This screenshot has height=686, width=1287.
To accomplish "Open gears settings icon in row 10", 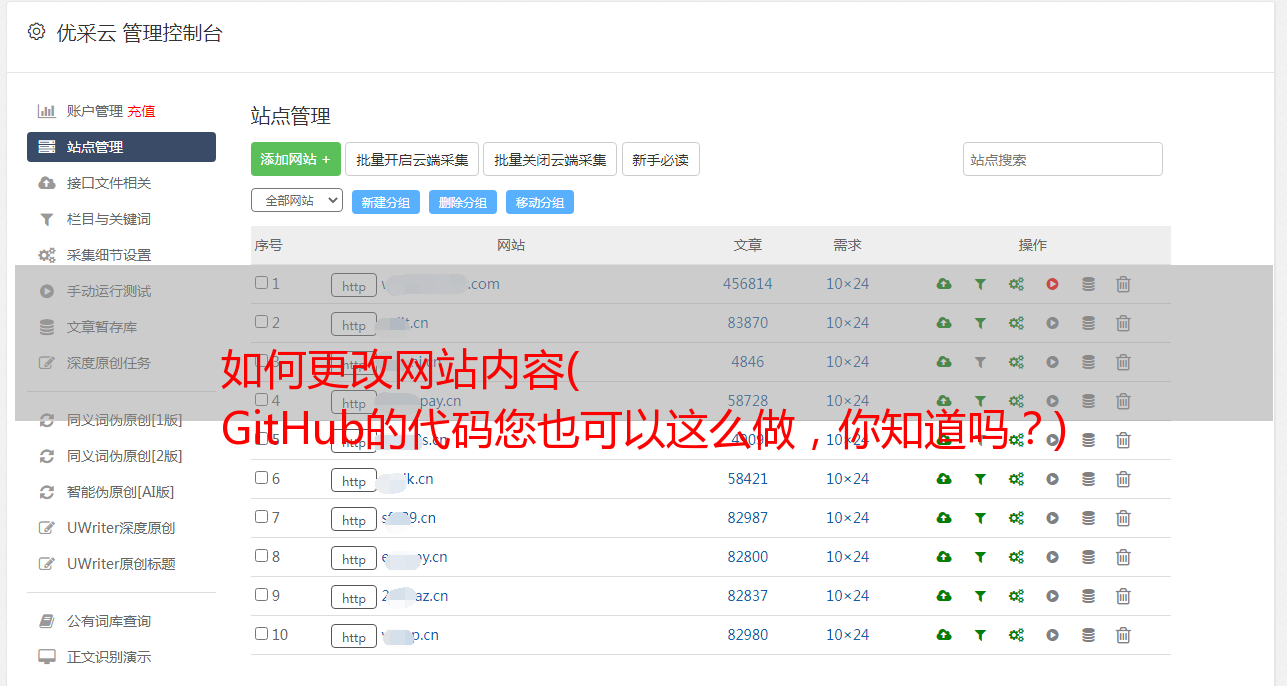I will (x=1016, y=635).
